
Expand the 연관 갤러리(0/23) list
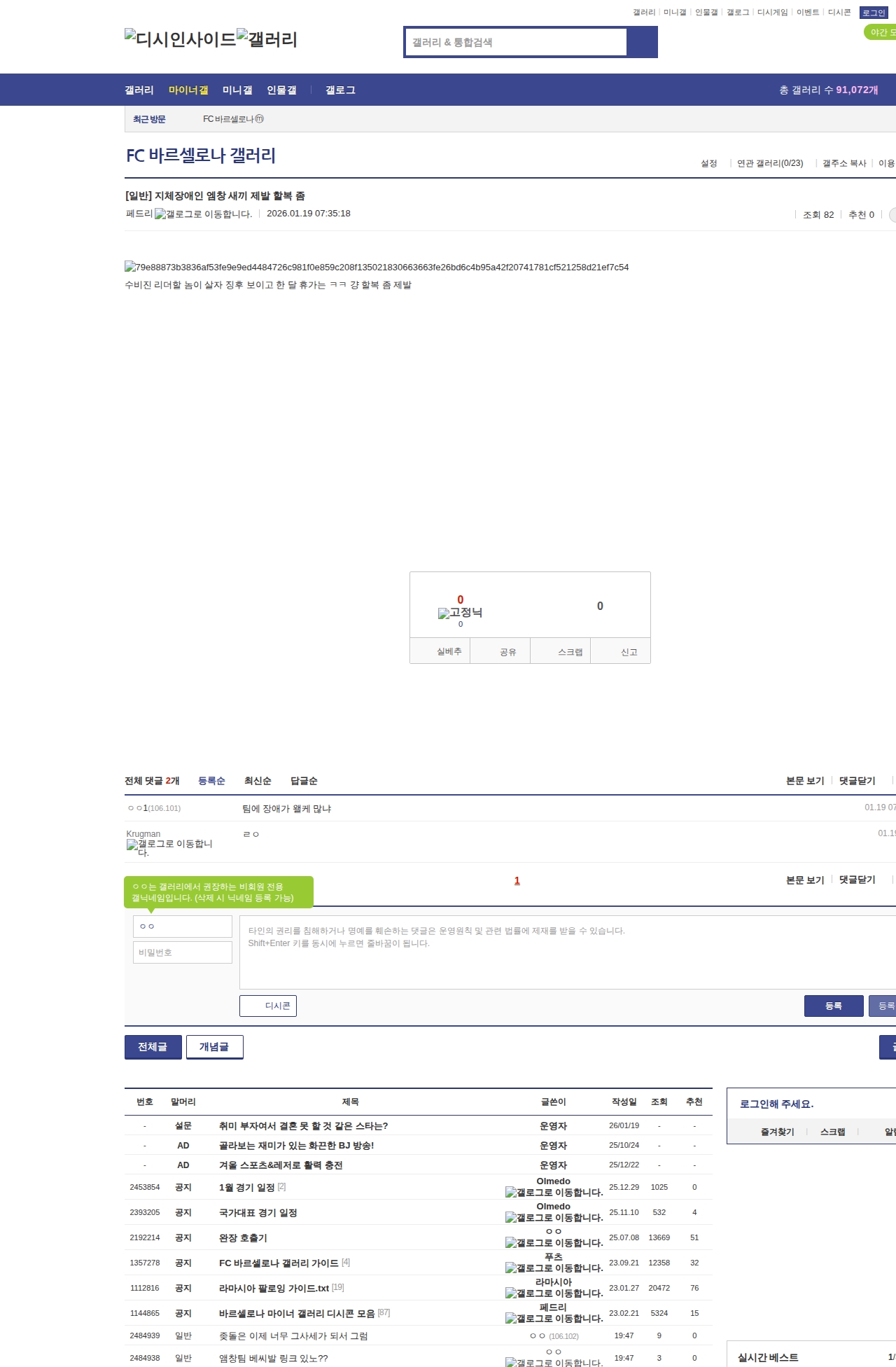click(x=769, y=163)
